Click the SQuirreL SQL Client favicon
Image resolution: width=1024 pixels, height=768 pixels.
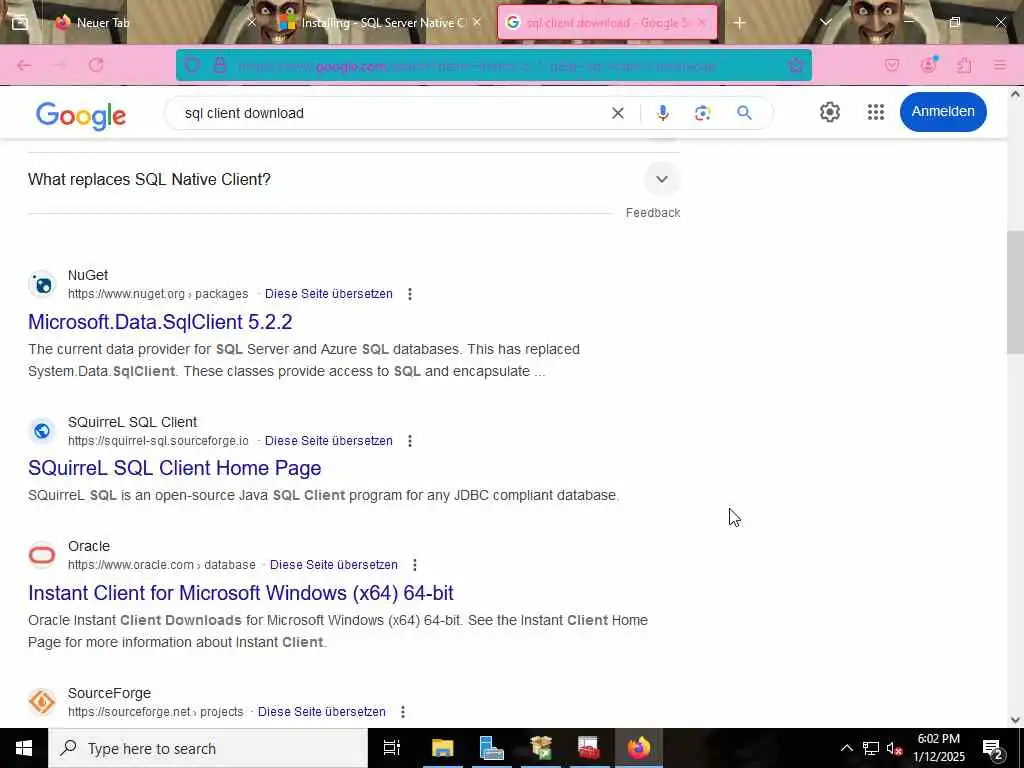click(42, 431)
